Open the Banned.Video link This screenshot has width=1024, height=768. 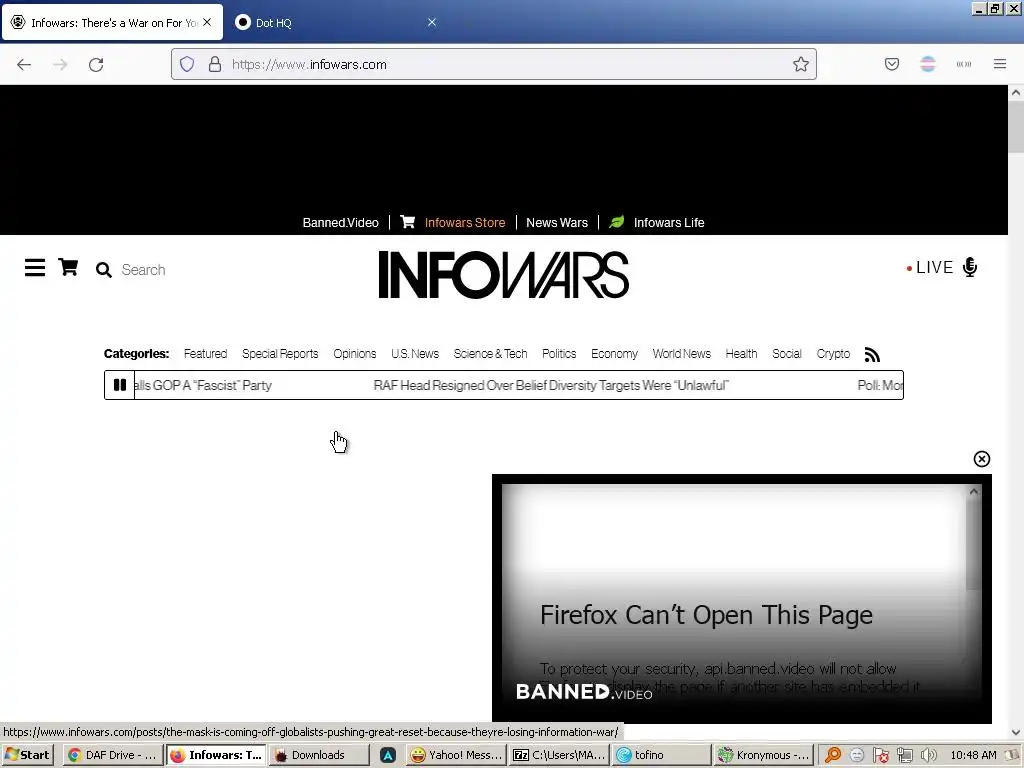point(340,223)
